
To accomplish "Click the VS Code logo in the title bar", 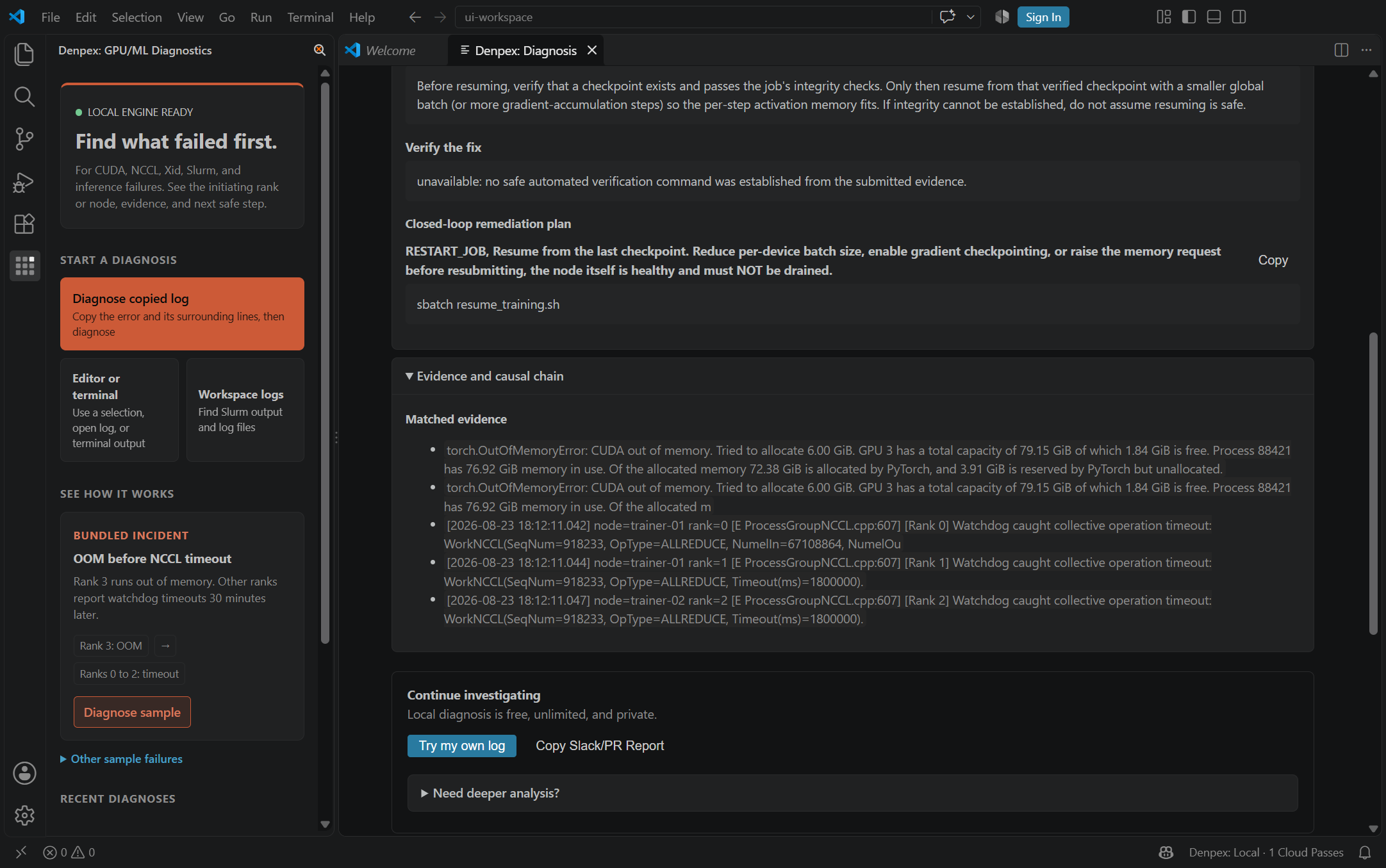I will point(17,17).
